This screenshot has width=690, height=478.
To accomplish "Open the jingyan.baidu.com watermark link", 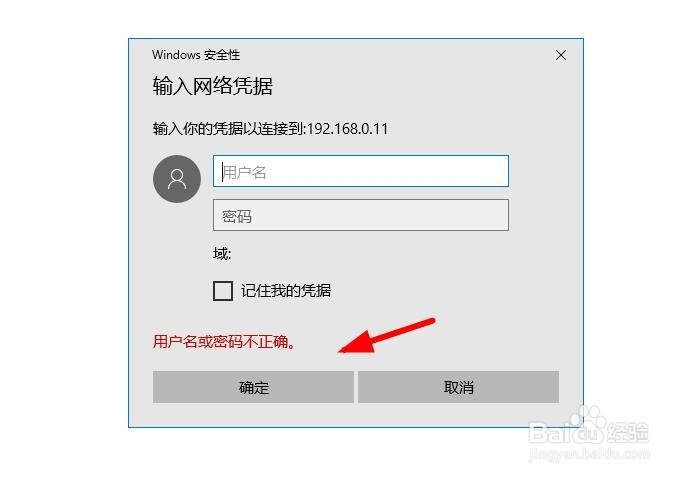I will click(589, 454).
